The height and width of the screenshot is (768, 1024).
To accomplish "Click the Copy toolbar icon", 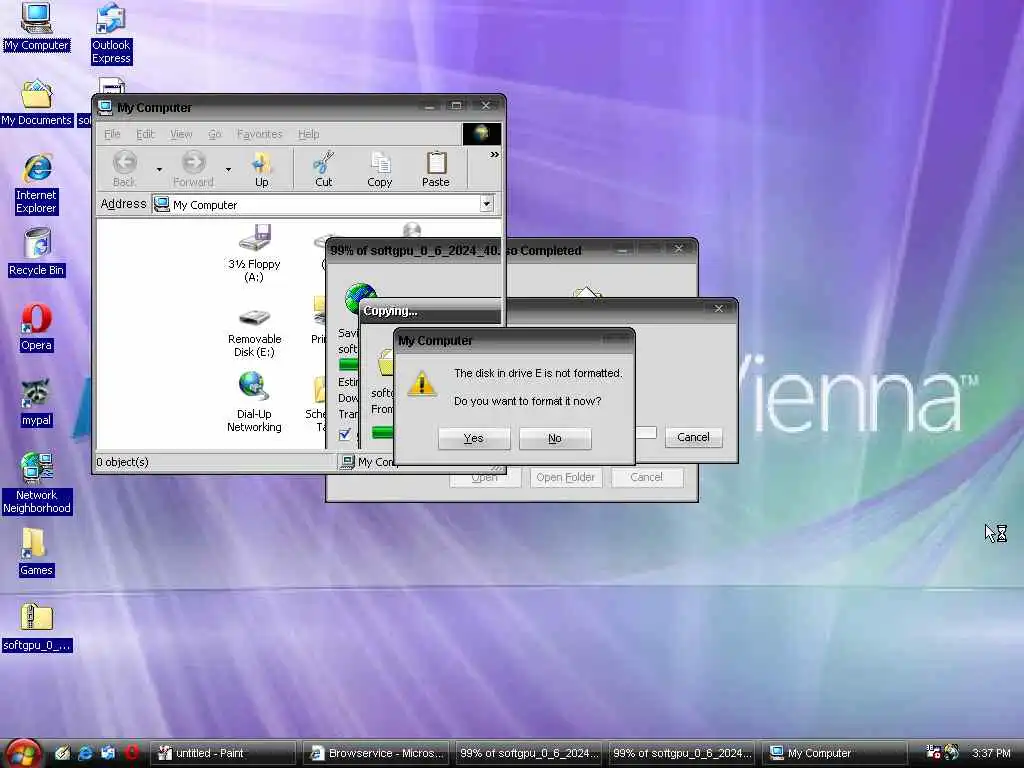I will [x=379, y=168].
